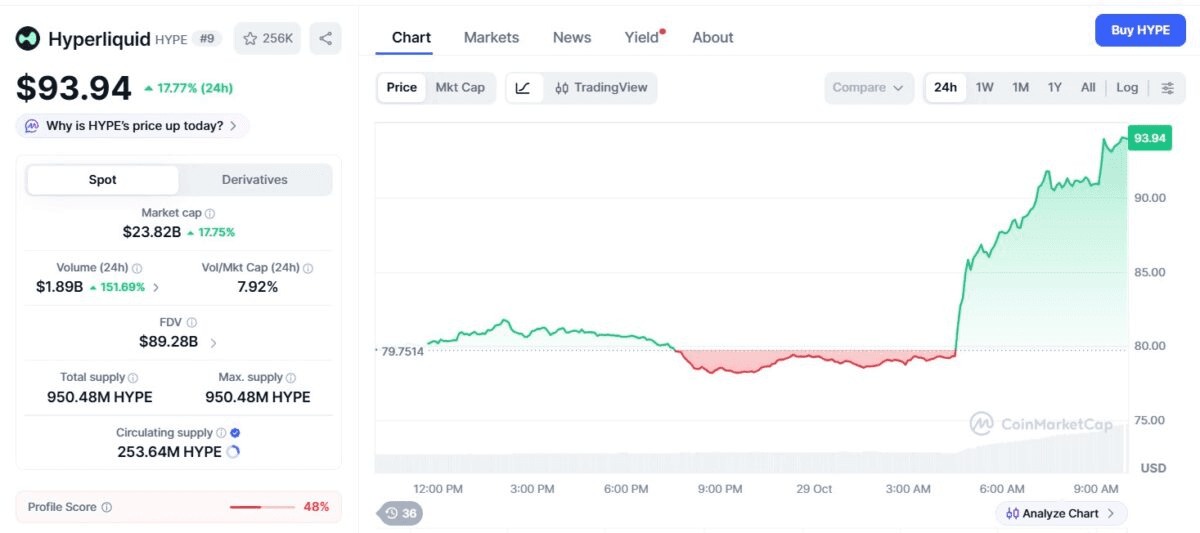Click Total supply info icon

tap(133, 378)
